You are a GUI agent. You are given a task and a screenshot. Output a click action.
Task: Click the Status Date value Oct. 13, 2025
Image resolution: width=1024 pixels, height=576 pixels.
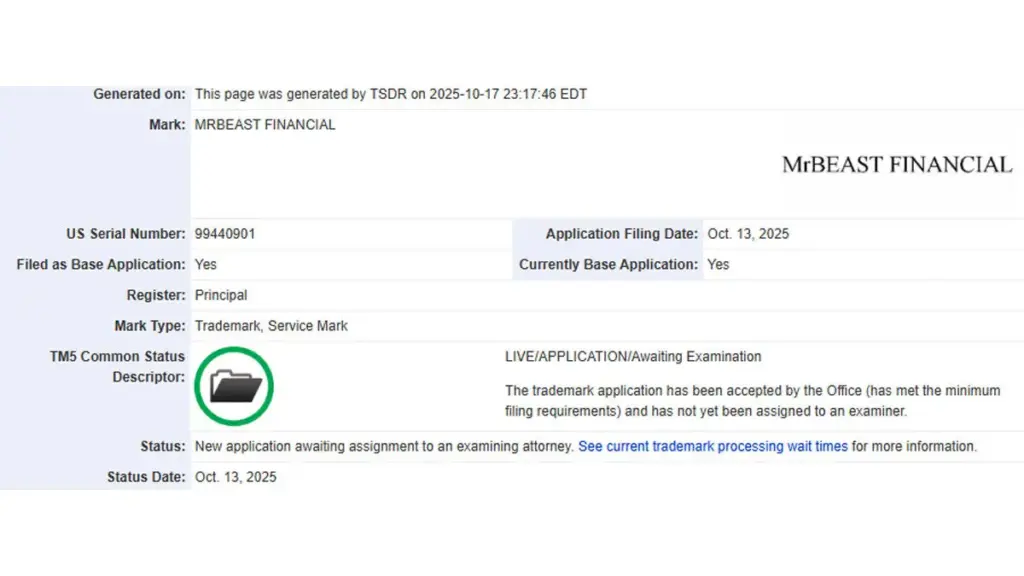pyautogui.click(x=235, y=477)
